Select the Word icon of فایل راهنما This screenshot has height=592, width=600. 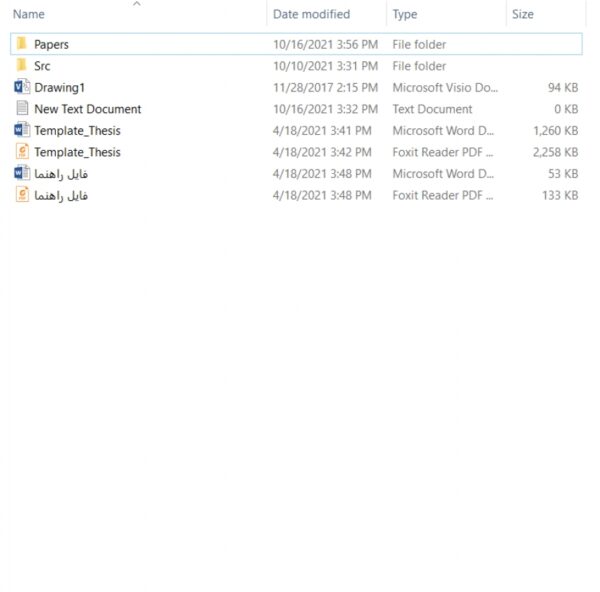click(x=22, y=173)
